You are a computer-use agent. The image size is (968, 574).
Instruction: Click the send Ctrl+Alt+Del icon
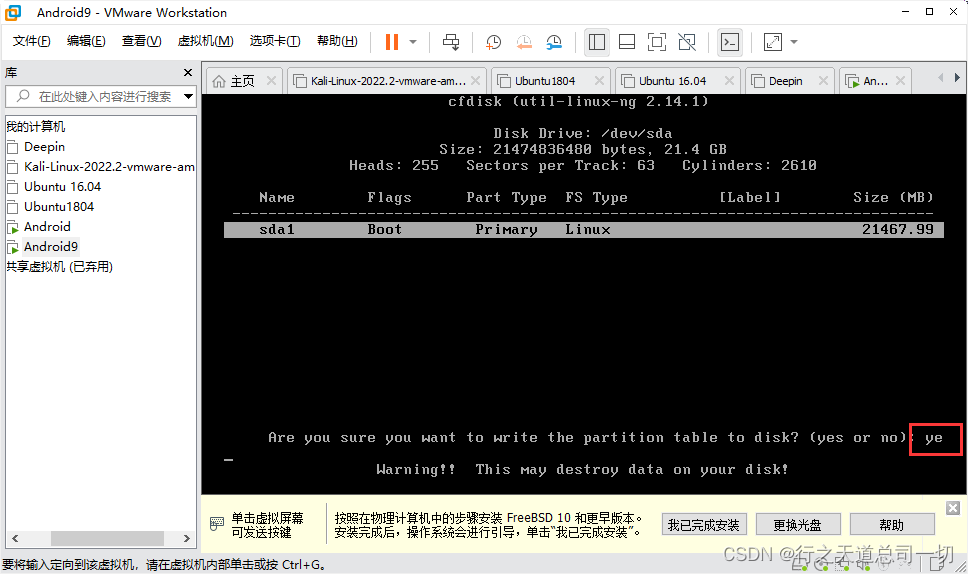pyautogui.click(x=451, y=42)
